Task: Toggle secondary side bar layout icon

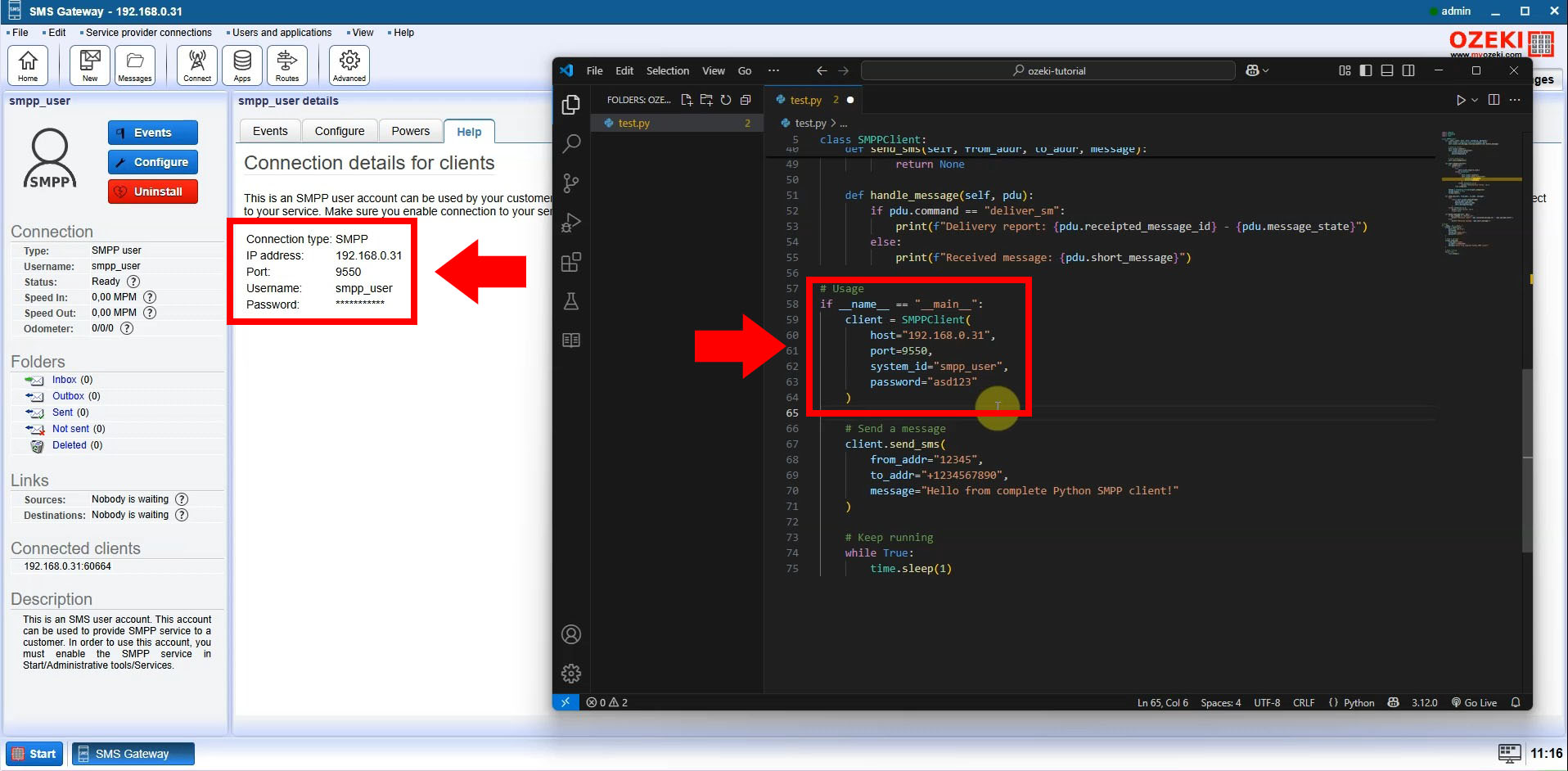Action: coord(1408,70)
